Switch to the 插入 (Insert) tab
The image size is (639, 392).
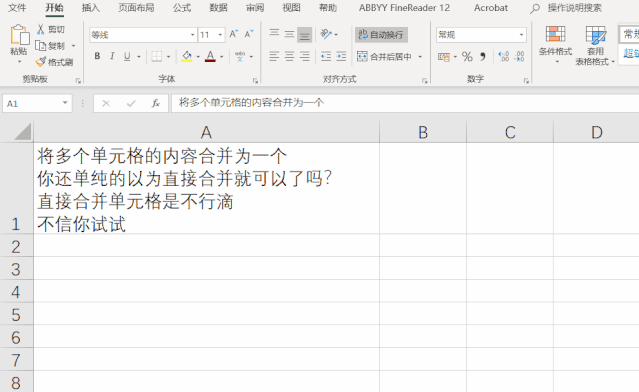coord(90,8)
